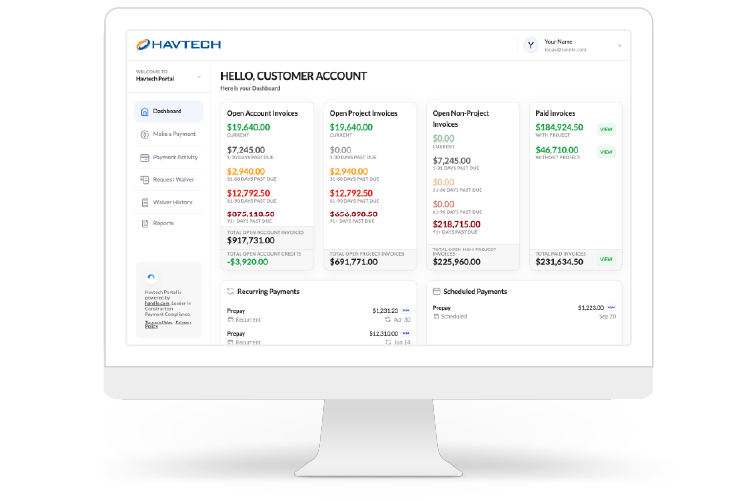Click the Make a Payment dollar icon

coord(145,134)
